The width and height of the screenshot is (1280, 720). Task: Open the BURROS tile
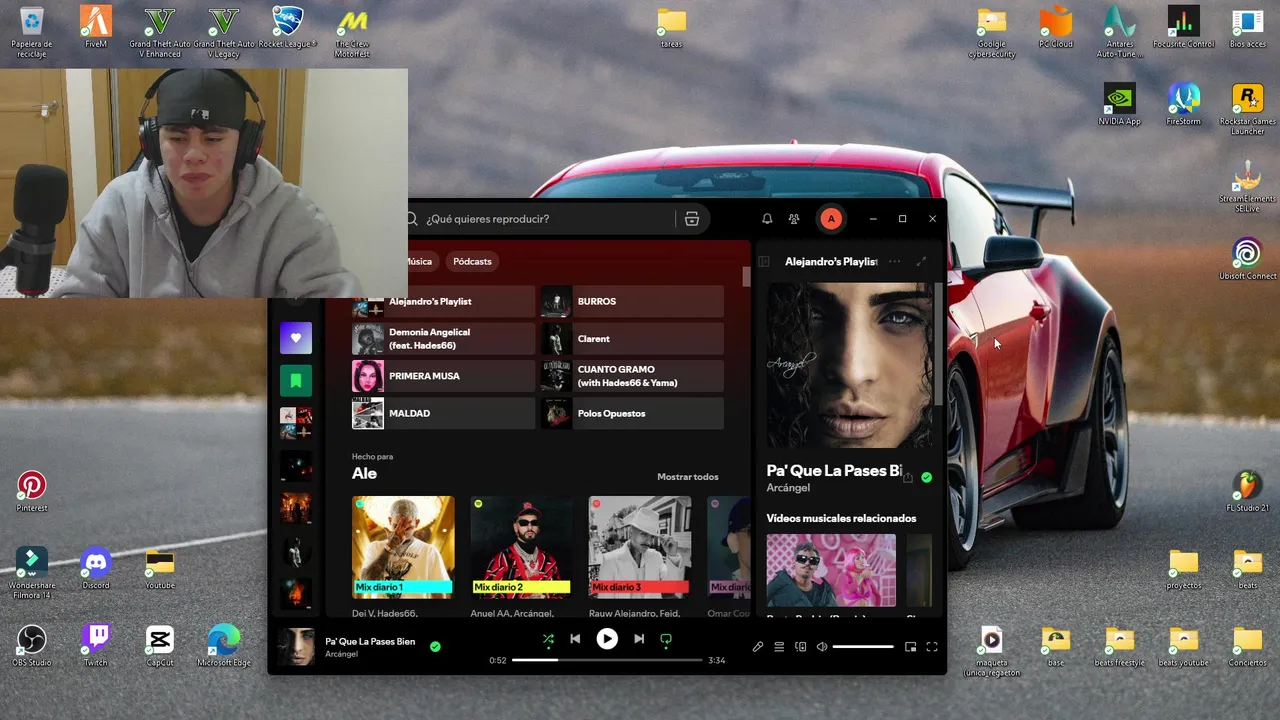632,301
